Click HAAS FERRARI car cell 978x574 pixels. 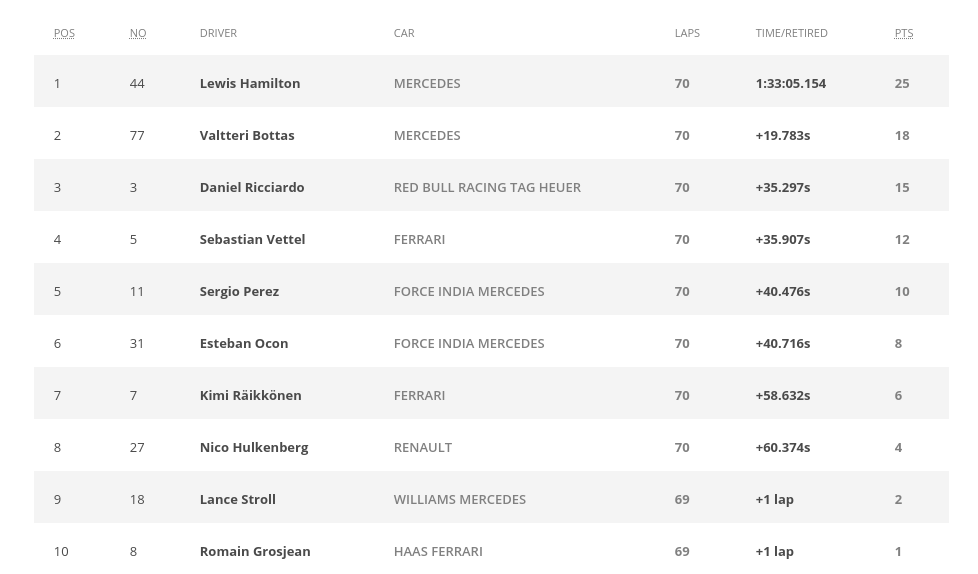coord(438,551)
